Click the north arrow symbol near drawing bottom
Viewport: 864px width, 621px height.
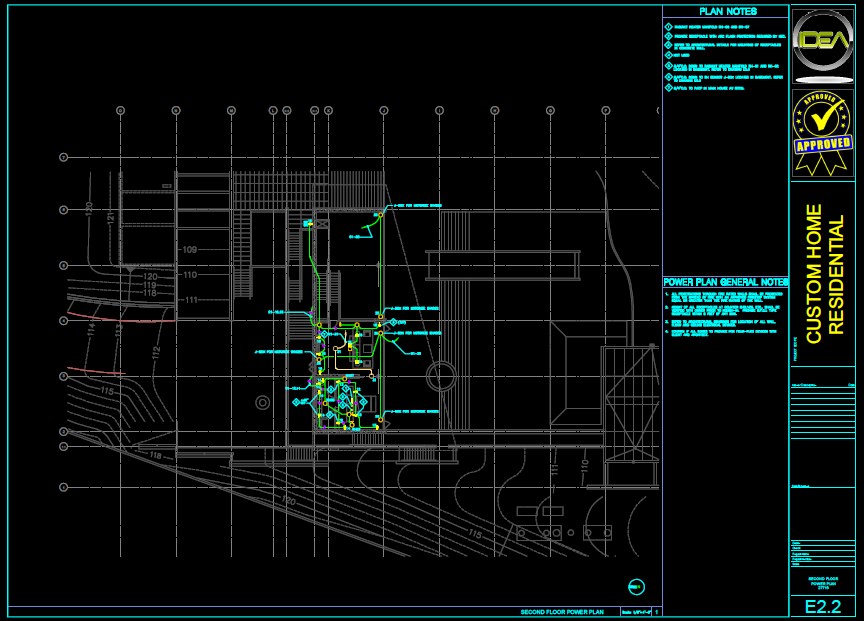pos(636,587)
